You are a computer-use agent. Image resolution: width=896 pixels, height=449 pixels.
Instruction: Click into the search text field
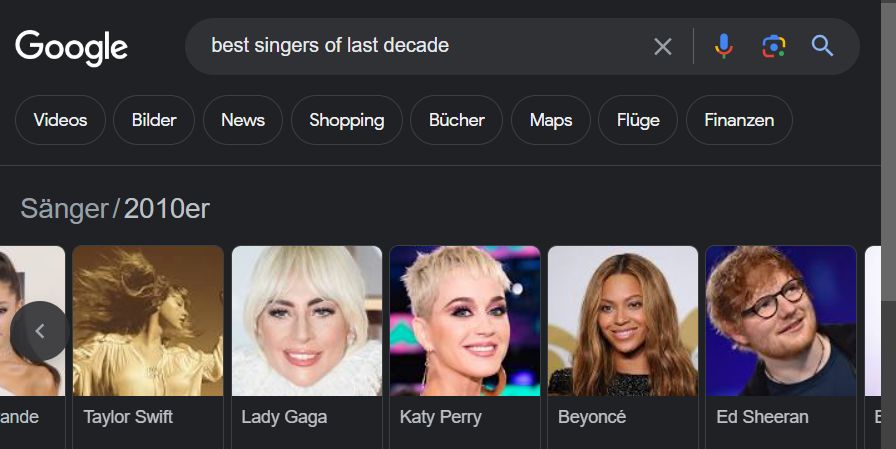pyautogui.click(x=420, y=46)
